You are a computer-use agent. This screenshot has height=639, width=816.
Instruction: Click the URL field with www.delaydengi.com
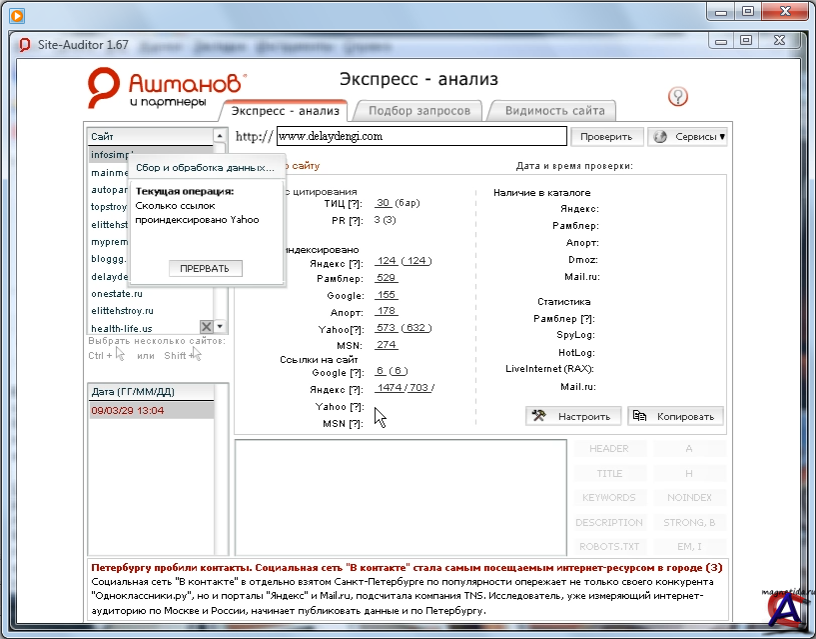coord(420,137)
